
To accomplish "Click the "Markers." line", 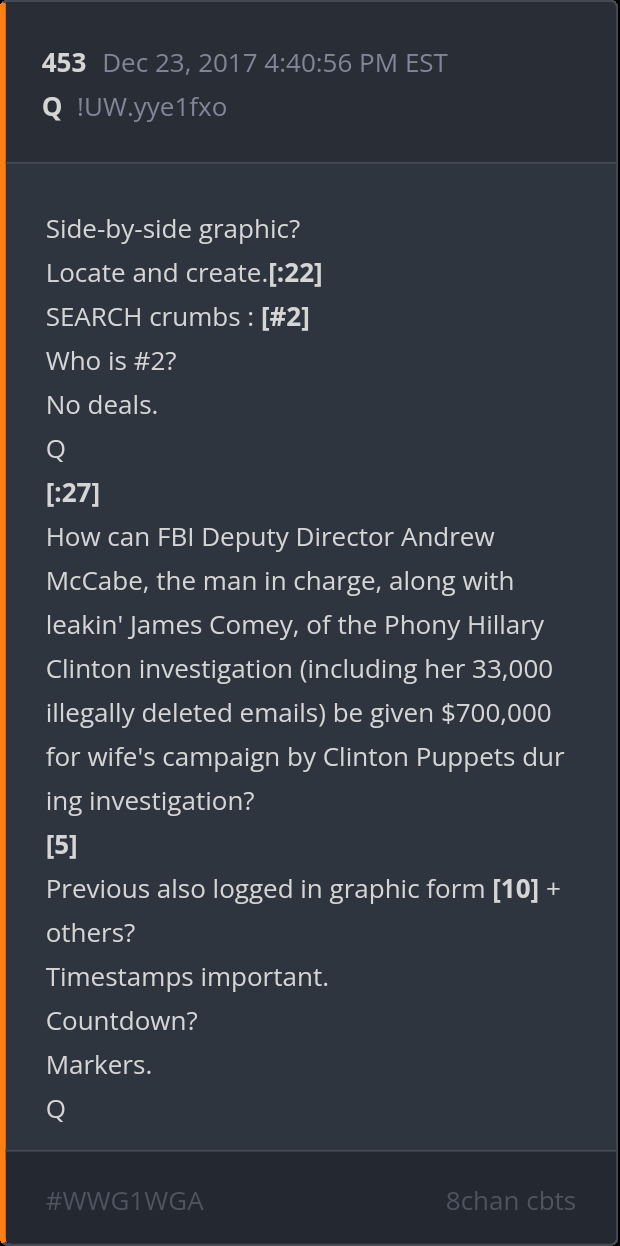I will click(99, 1065).
